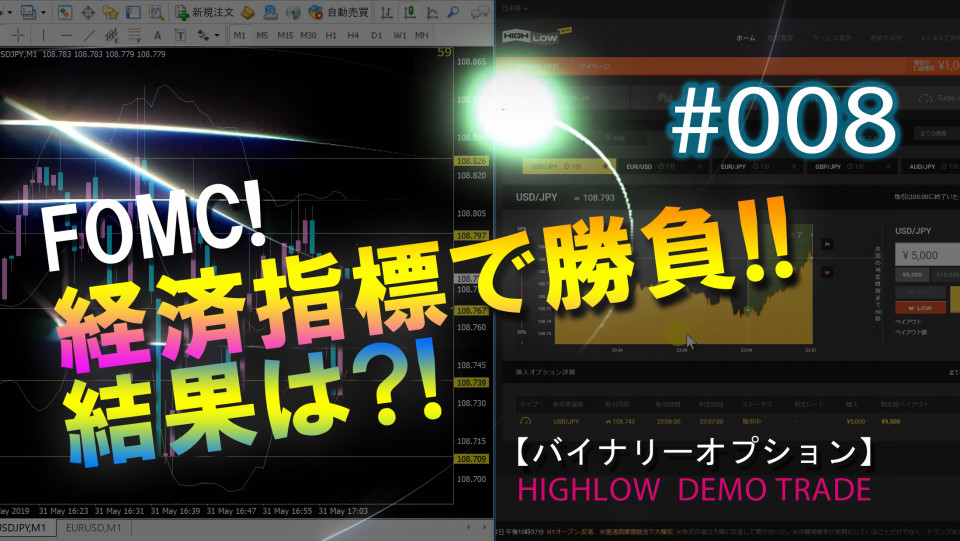Select W1 timeframe
Image resolution: width=960 pixels, height=541 pixels.
[x=400, y=35]
